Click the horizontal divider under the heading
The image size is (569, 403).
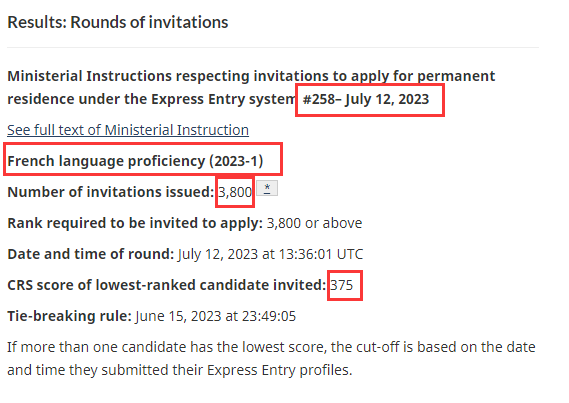[x=273, y=47]
